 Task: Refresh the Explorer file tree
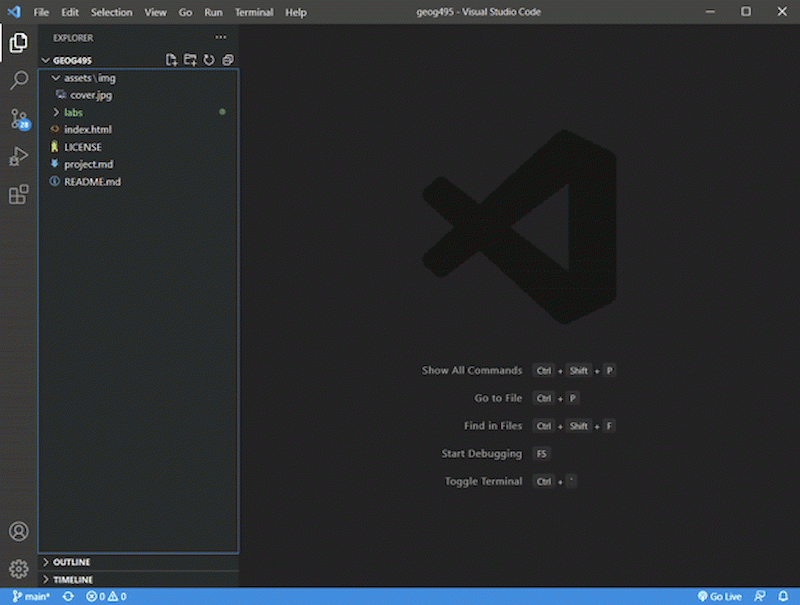coord(209,60)
